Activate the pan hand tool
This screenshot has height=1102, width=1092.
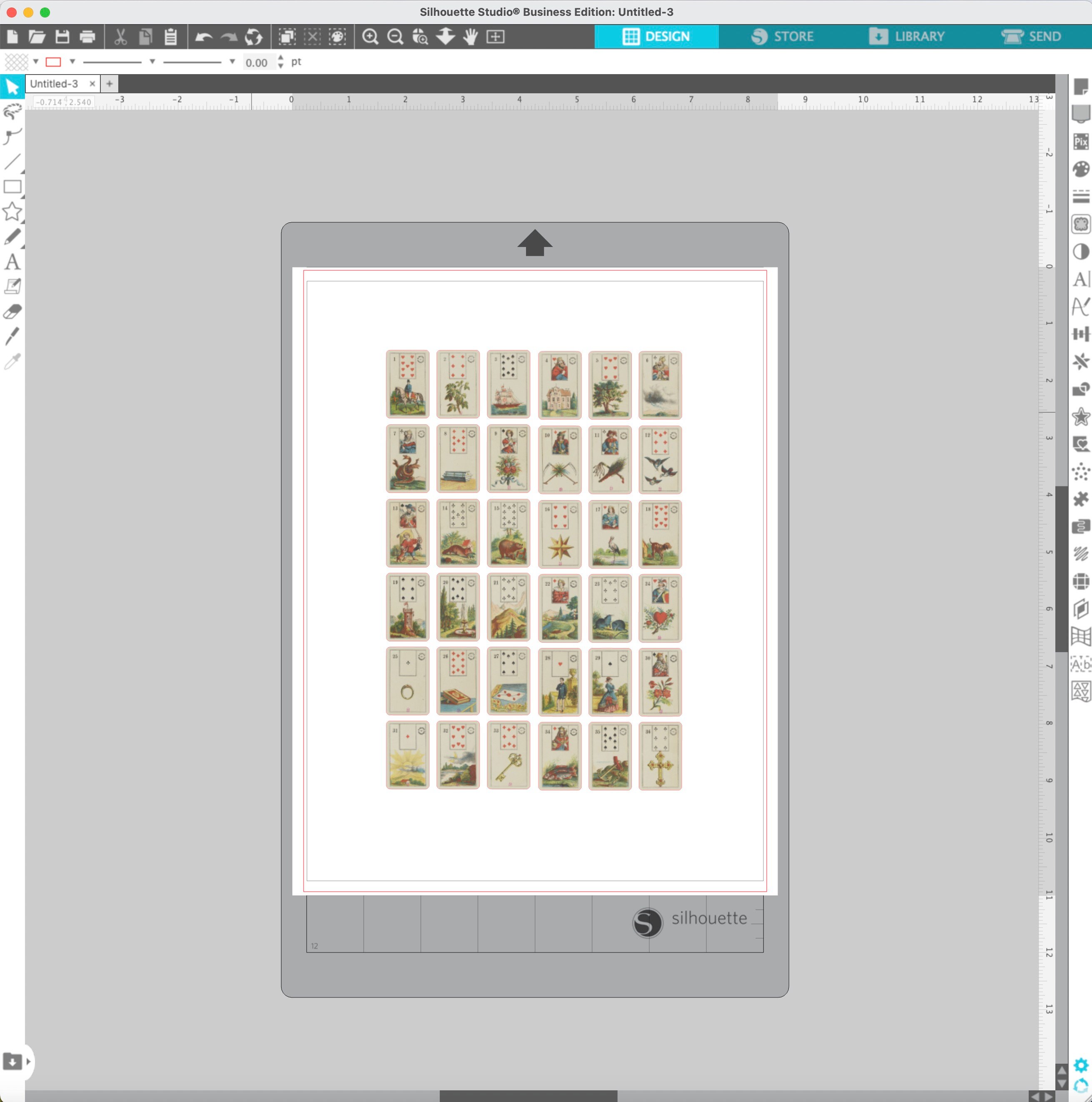click(471, 37)
